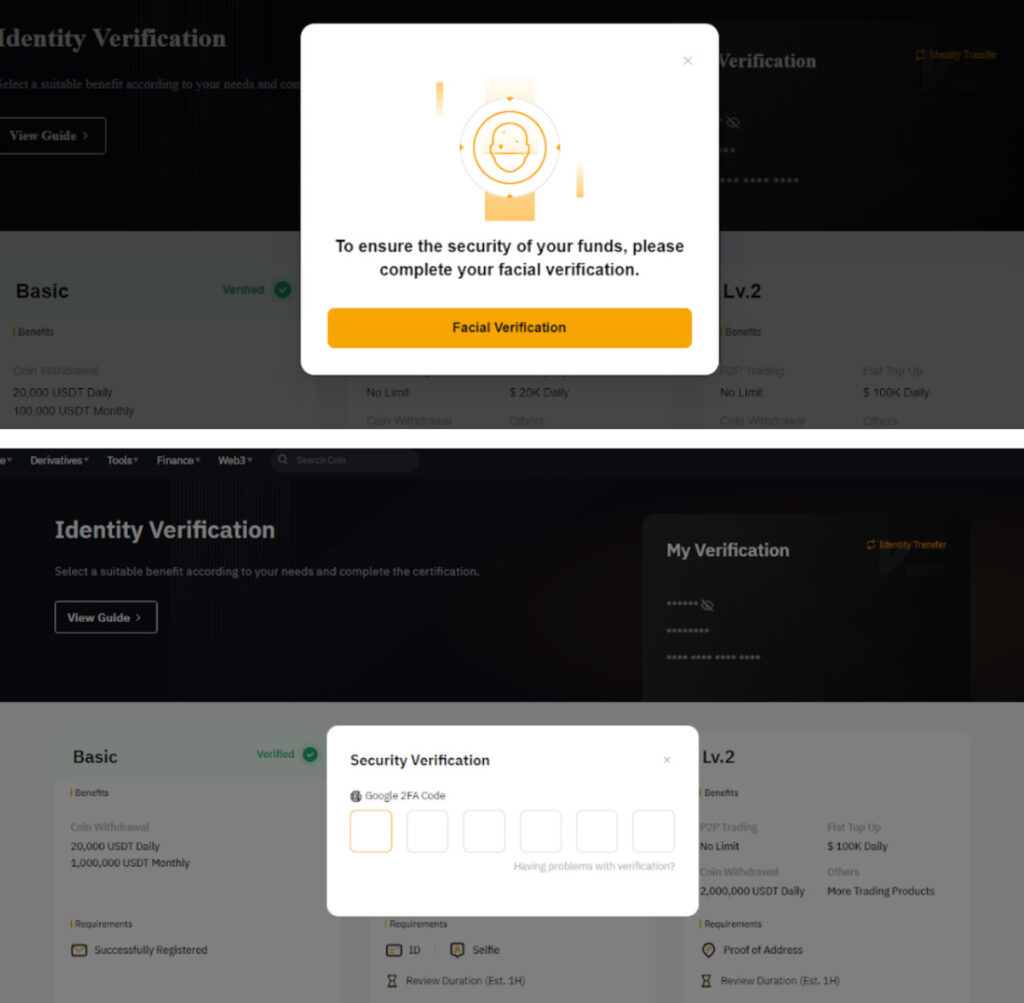Click the green Verified checkmark on lower Basic card
This screenshot has height=1003, width=1024.
[x=310, y=754]
